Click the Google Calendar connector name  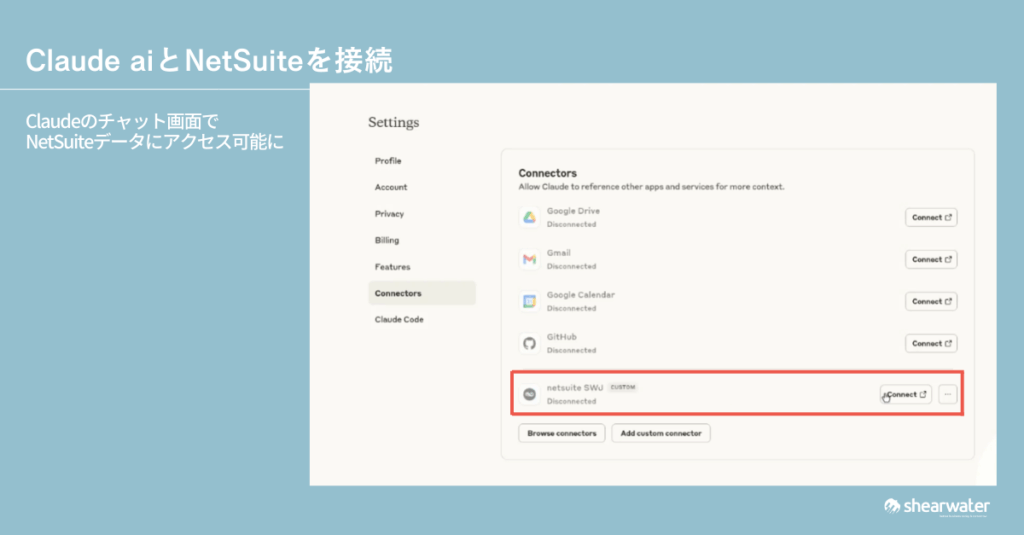[x=581, y=295]
